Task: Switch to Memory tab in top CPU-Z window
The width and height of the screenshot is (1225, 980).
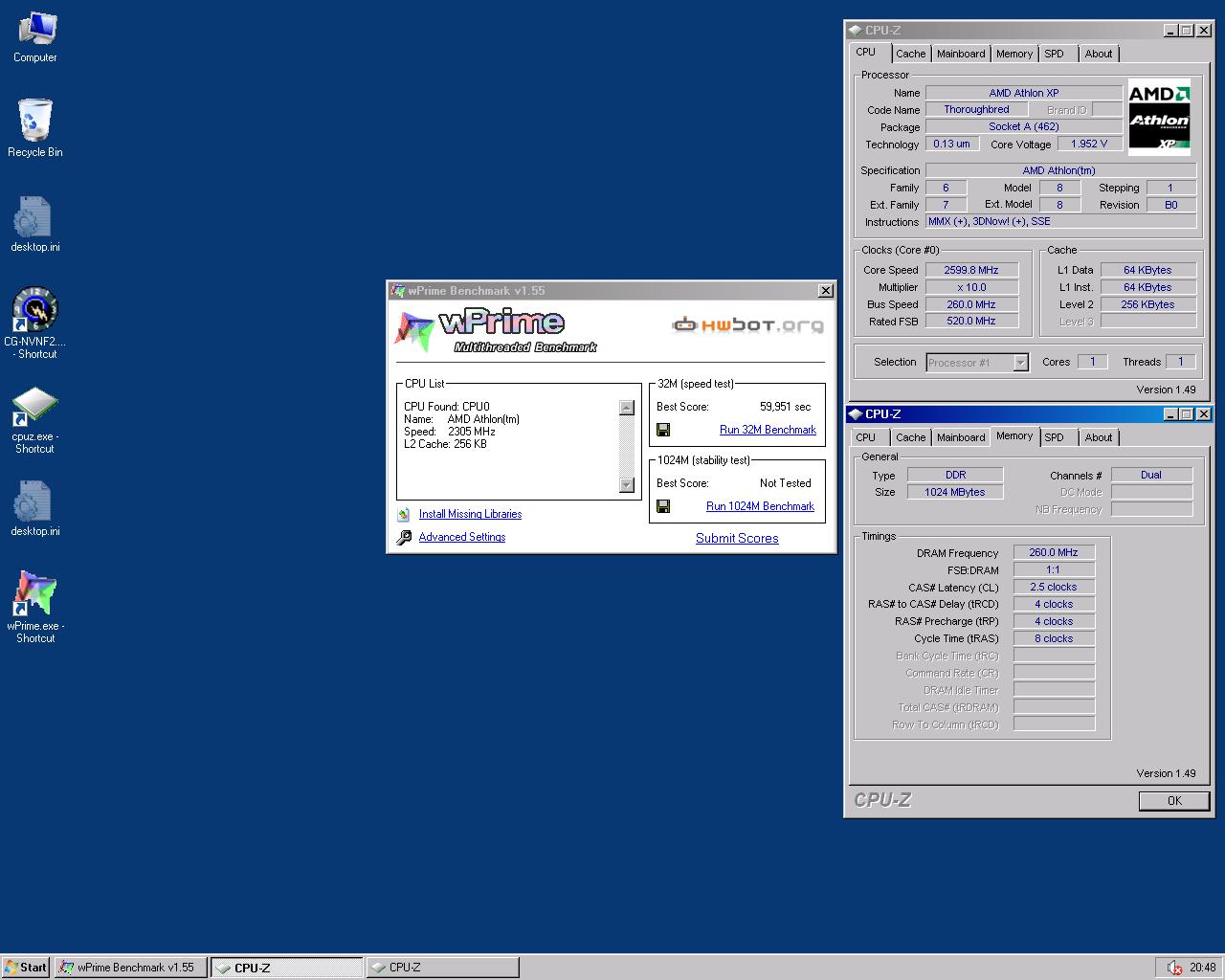Action: 1013,55
